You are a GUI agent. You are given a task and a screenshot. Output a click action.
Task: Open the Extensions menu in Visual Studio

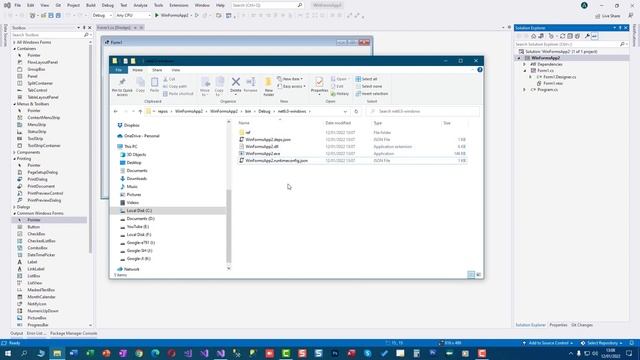coord(179,5)
